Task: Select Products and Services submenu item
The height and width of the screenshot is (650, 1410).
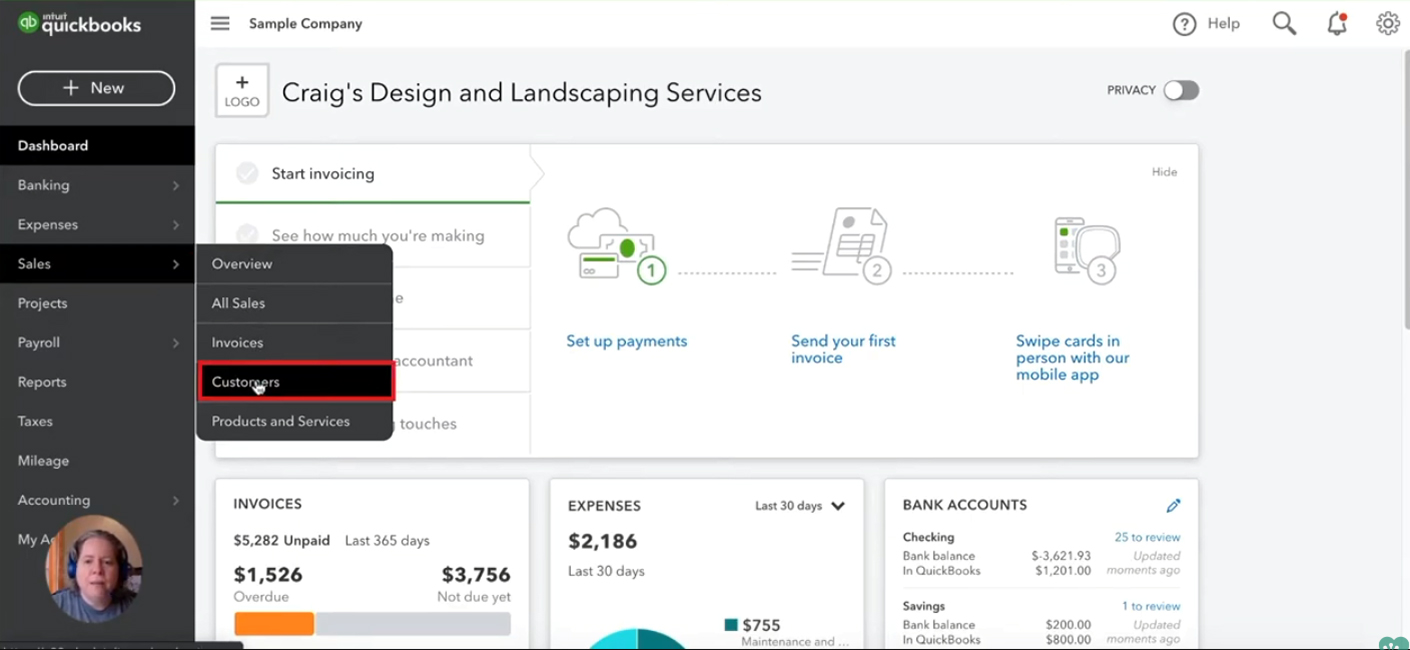Action: pyautogui.click(x=294, y=421)
